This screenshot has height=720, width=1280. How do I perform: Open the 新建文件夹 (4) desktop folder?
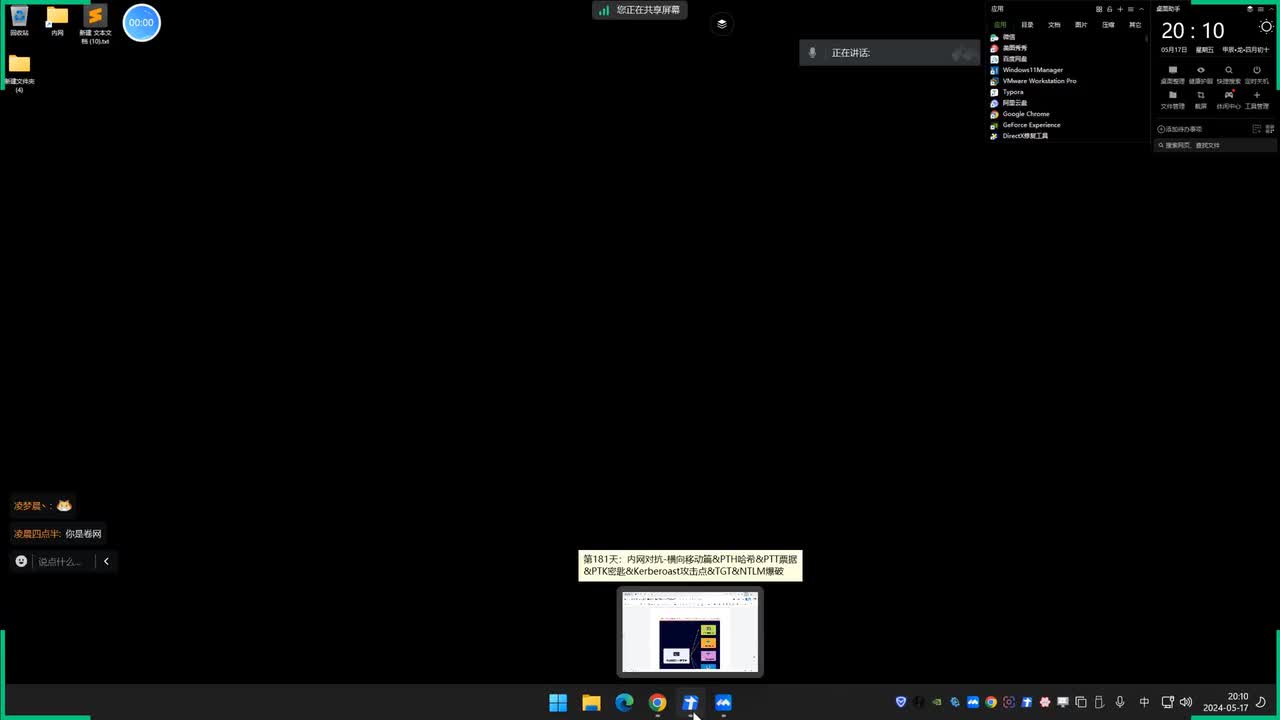click(x=19, y=74)
